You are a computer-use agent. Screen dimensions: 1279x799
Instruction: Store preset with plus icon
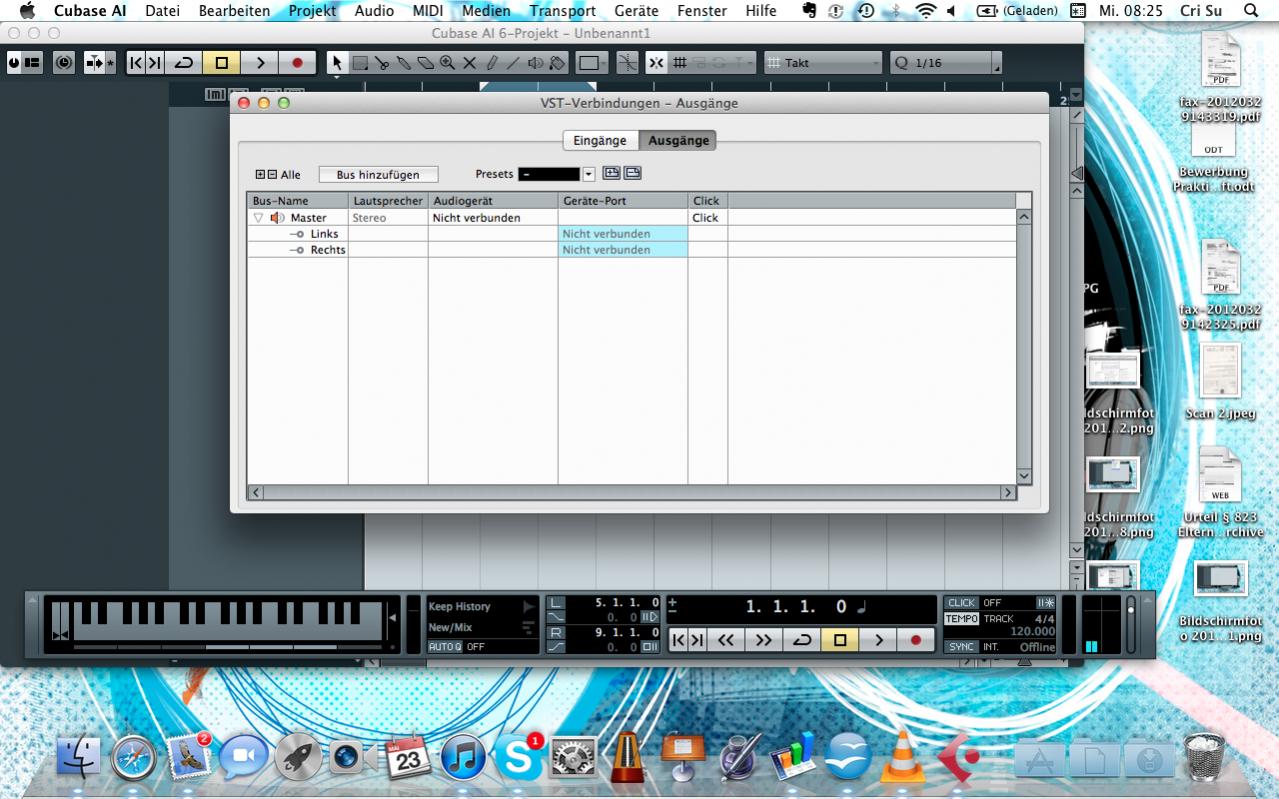click(612, 173)
